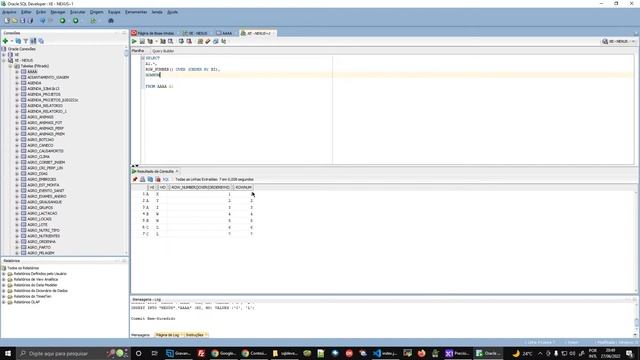Open the Arquivo menu
This screenshot has width=640, height=360.
pyautogui.click(x=9, y=12)
